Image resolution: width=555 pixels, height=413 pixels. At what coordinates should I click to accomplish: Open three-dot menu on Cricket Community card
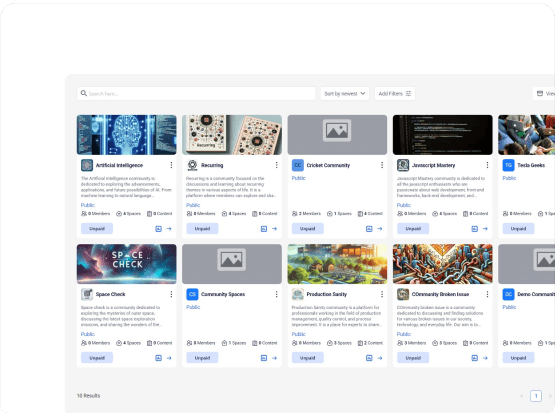coord(382,165)
